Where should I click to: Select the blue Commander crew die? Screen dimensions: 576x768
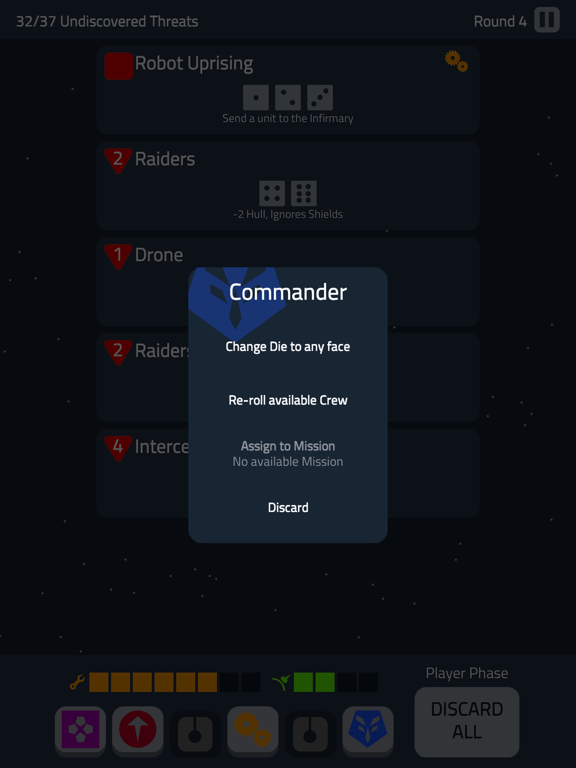368,730
